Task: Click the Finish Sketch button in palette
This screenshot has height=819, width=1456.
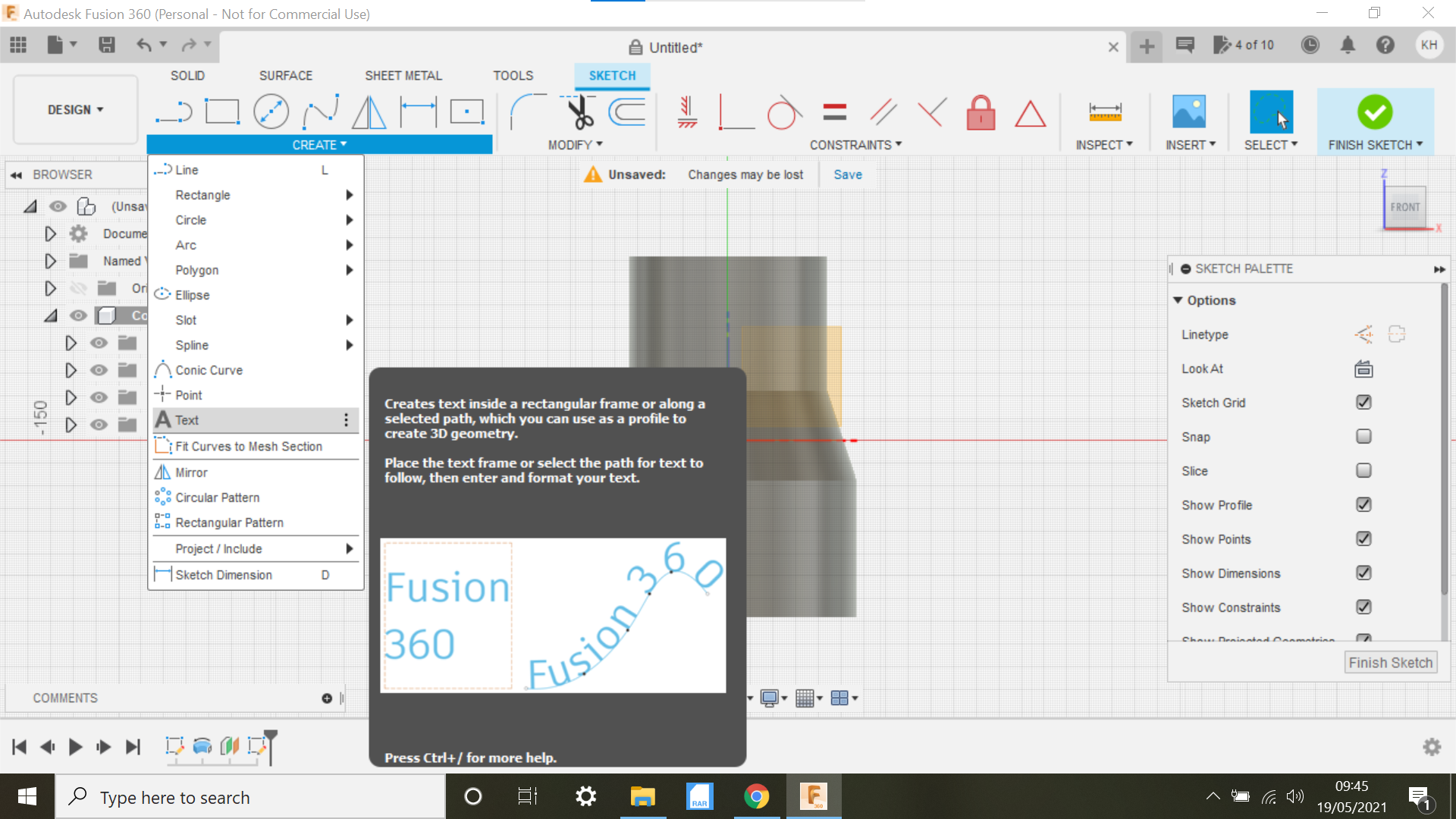Action: point(1391,663)
